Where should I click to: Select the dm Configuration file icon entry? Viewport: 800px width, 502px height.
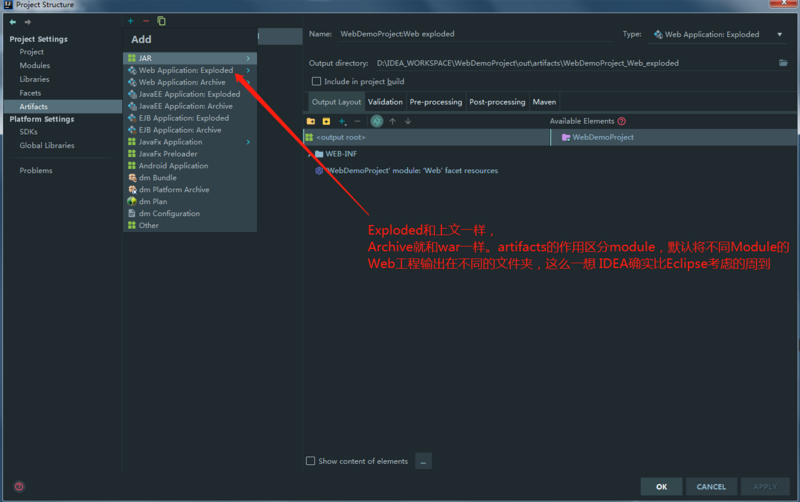click(132, 213)
